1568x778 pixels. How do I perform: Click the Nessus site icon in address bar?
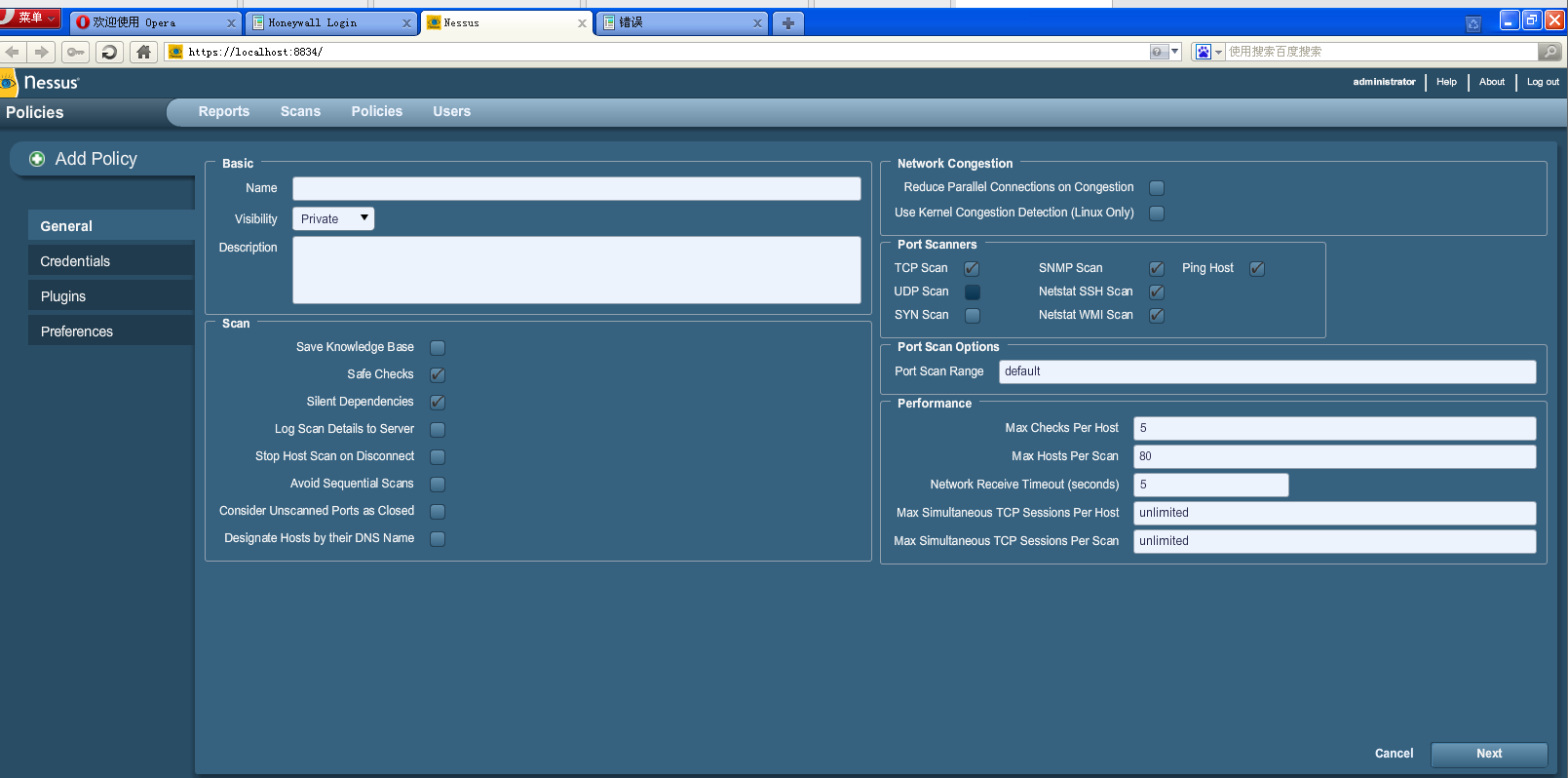coord(175,52)
